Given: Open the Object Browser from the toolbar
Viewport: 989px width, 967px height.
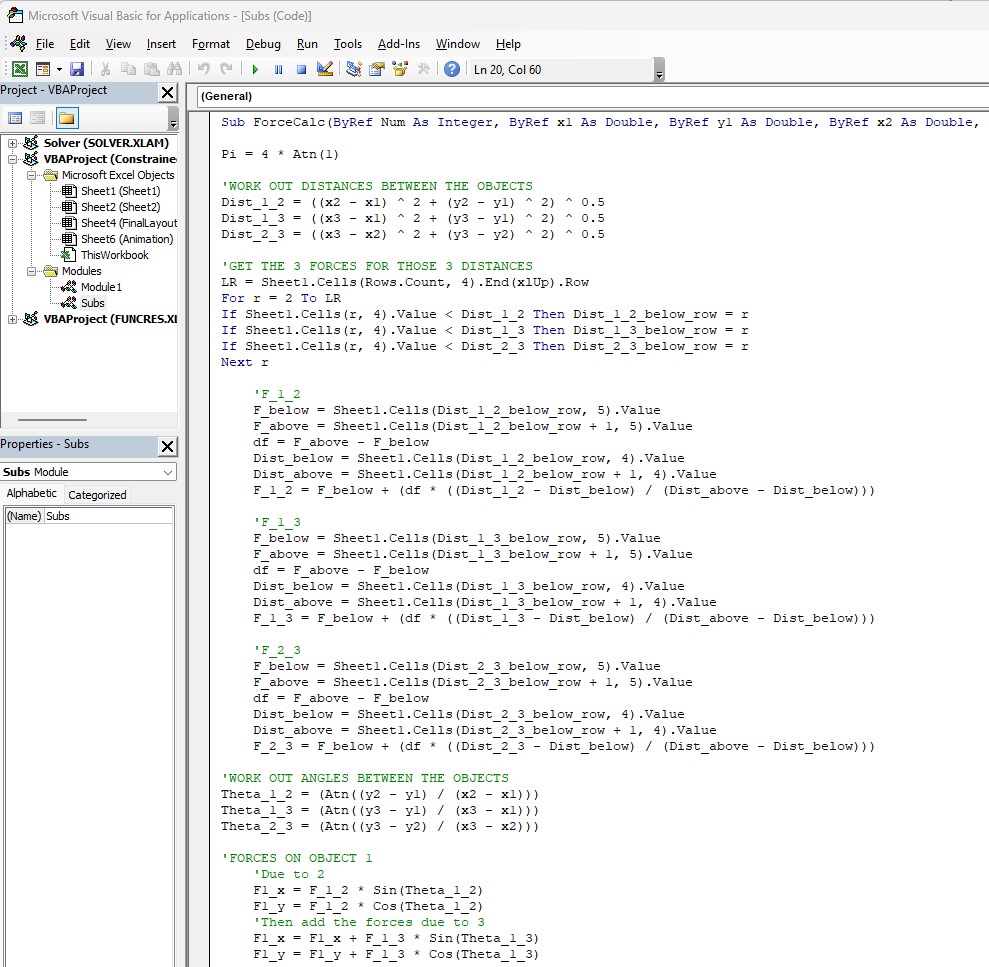Looking at the screenshot, I should click(400, 69).
